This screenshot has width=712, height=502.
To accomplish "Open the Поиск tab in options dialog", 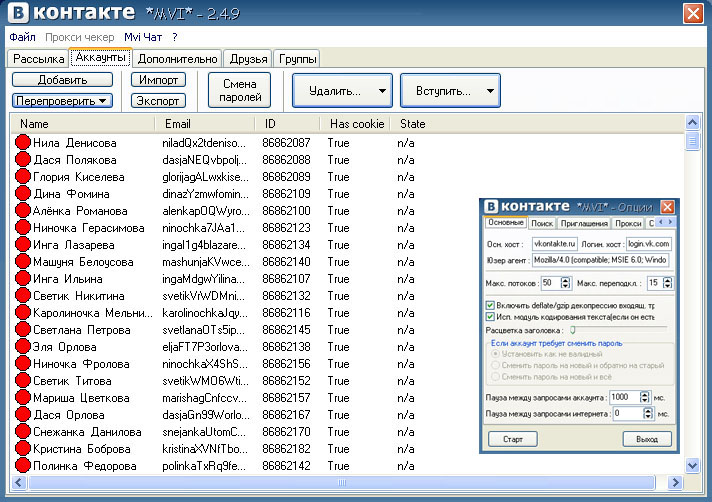I will (x=542, y=223).
